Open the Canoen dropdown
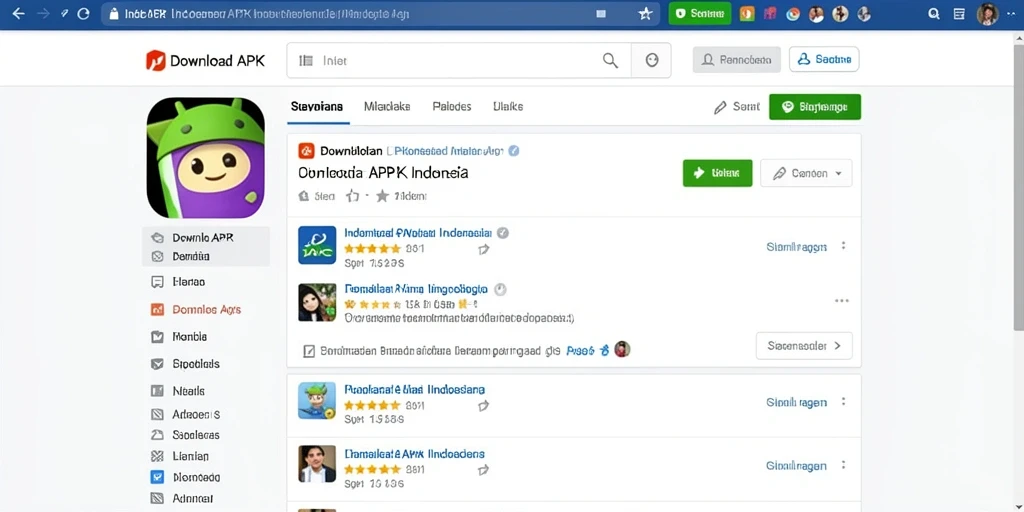 point(806,173)
